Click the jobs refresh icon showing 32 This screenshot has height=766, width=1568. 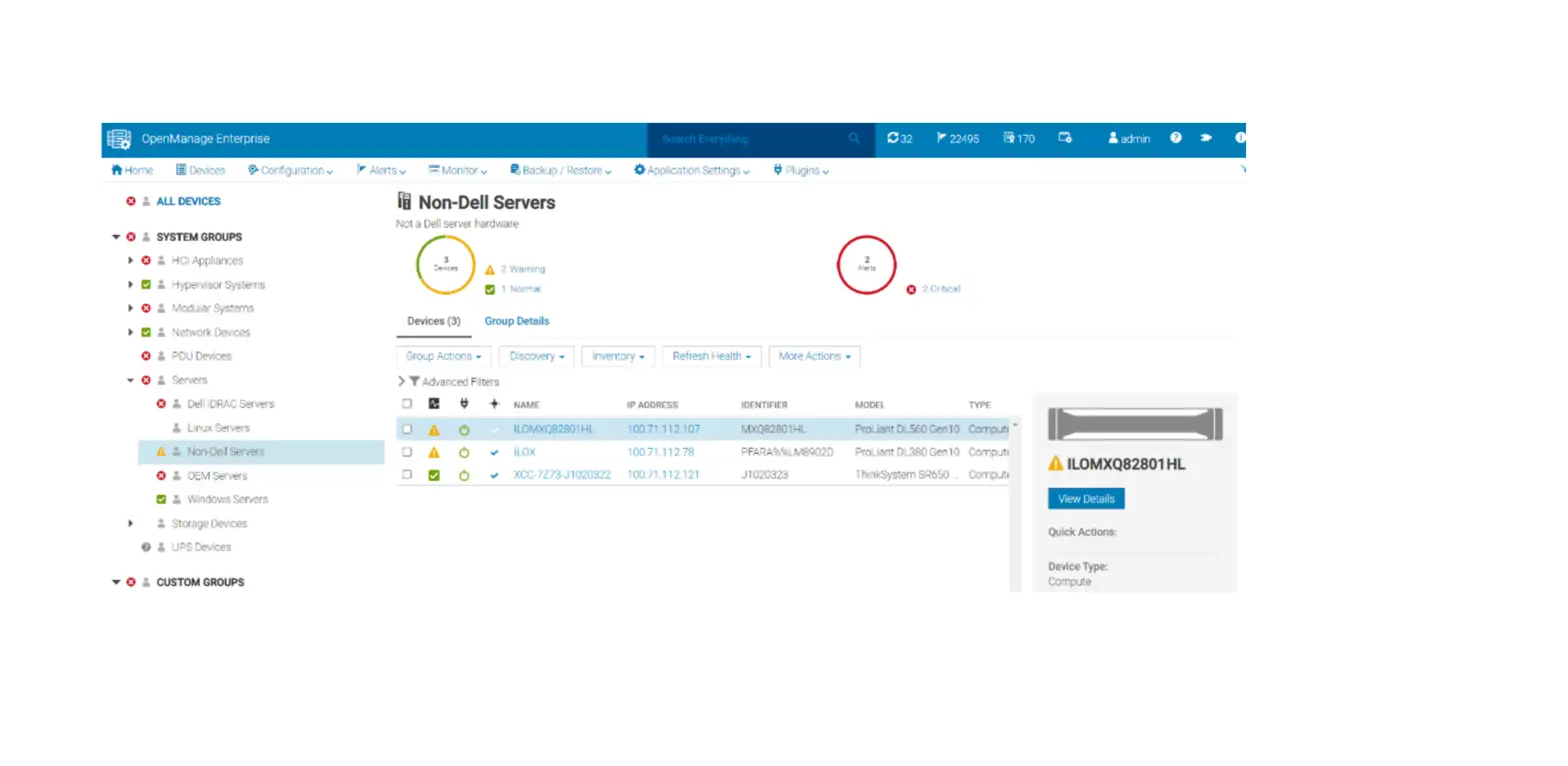pos(893,139)
